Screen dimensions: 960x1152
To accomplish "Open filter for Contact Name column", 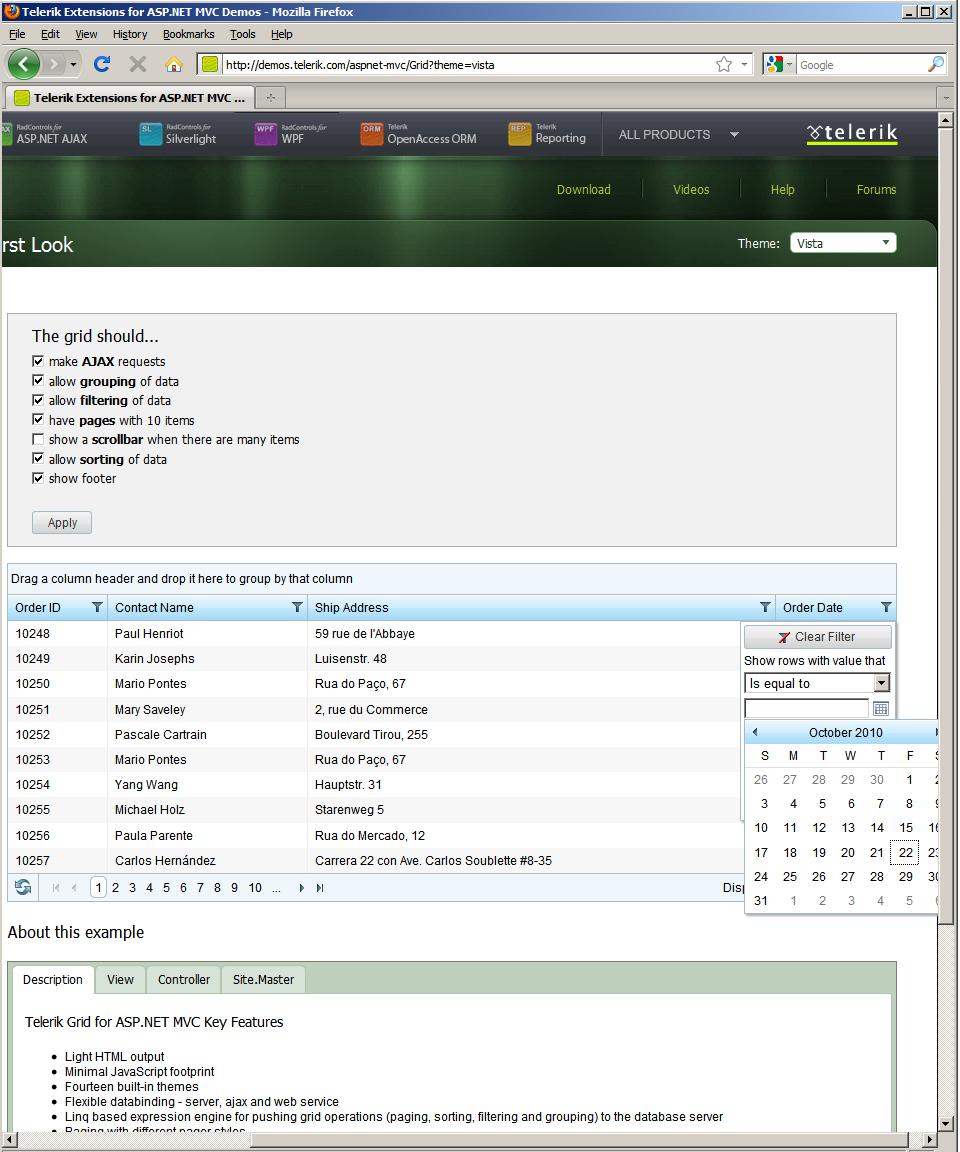I will click(297, 607).
